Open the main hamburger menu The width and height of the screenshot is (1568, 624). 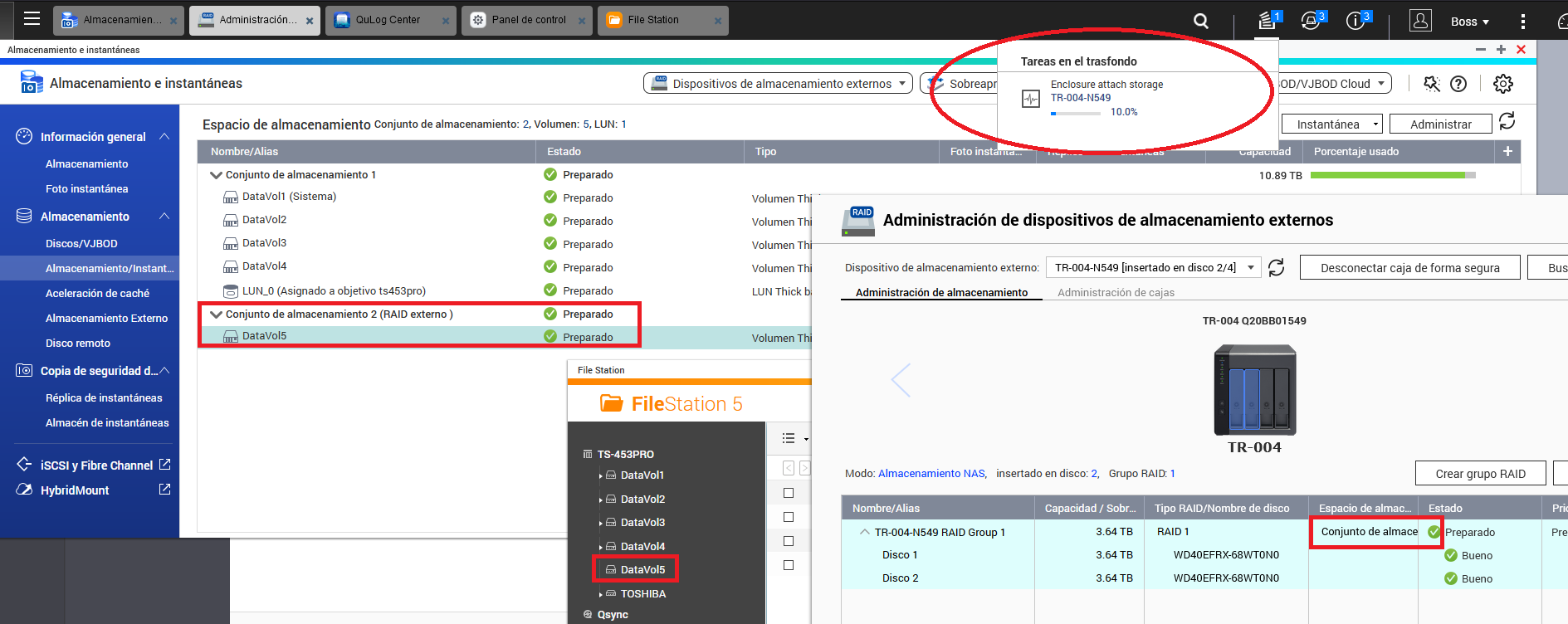click(32, 19)
